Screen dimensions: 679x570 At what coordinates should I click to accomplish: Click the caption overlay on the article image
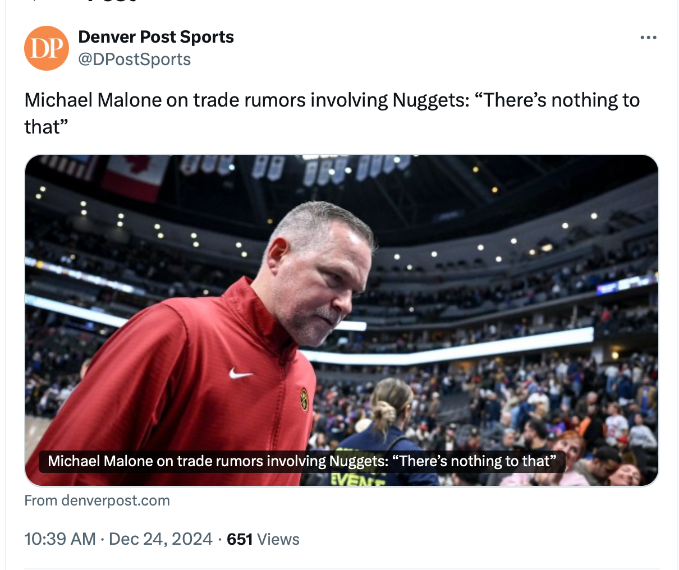(302, 461)
